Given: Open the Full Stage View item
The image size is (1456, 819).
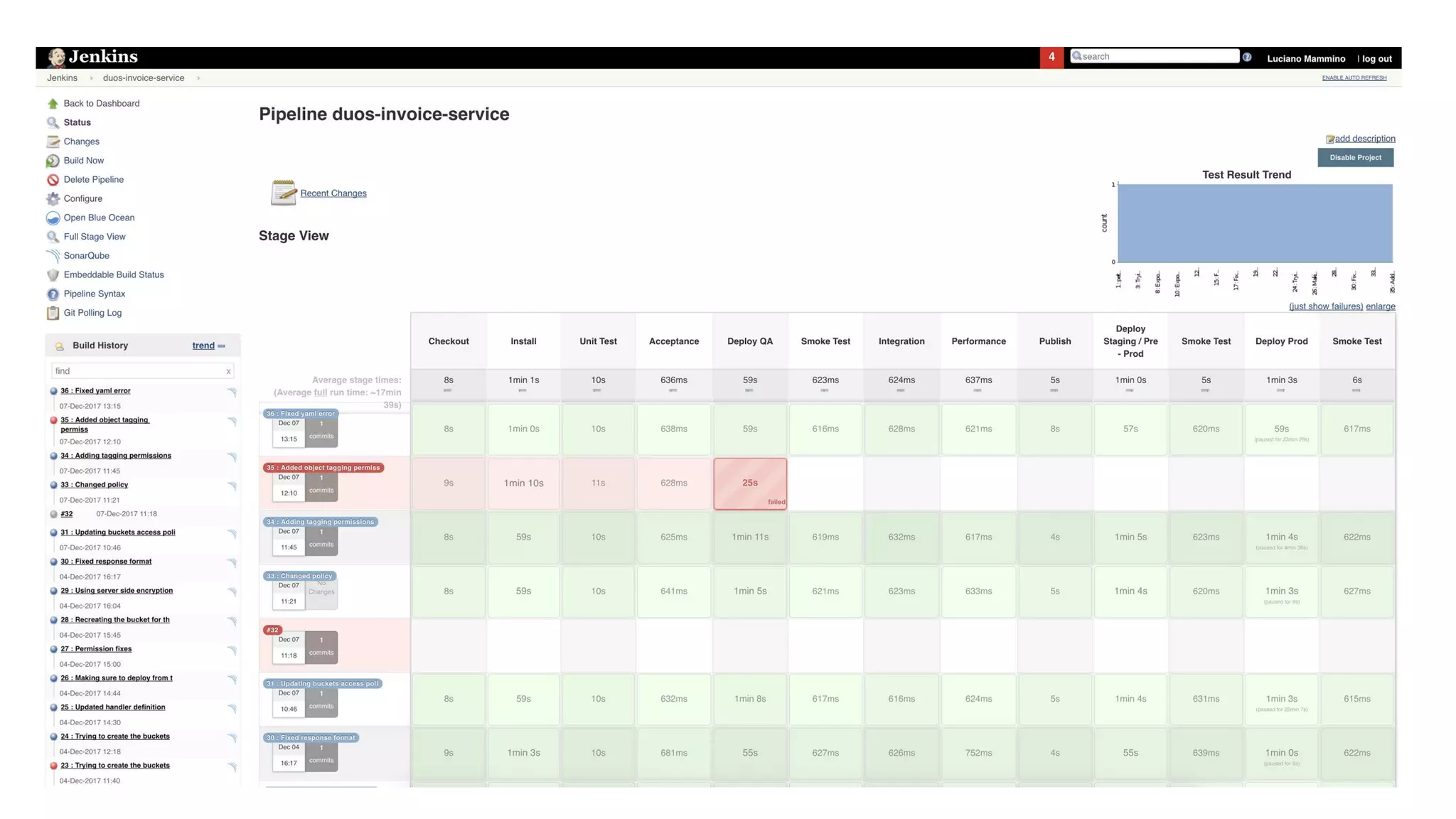Looking at the screenshot, I should point(94,237).
